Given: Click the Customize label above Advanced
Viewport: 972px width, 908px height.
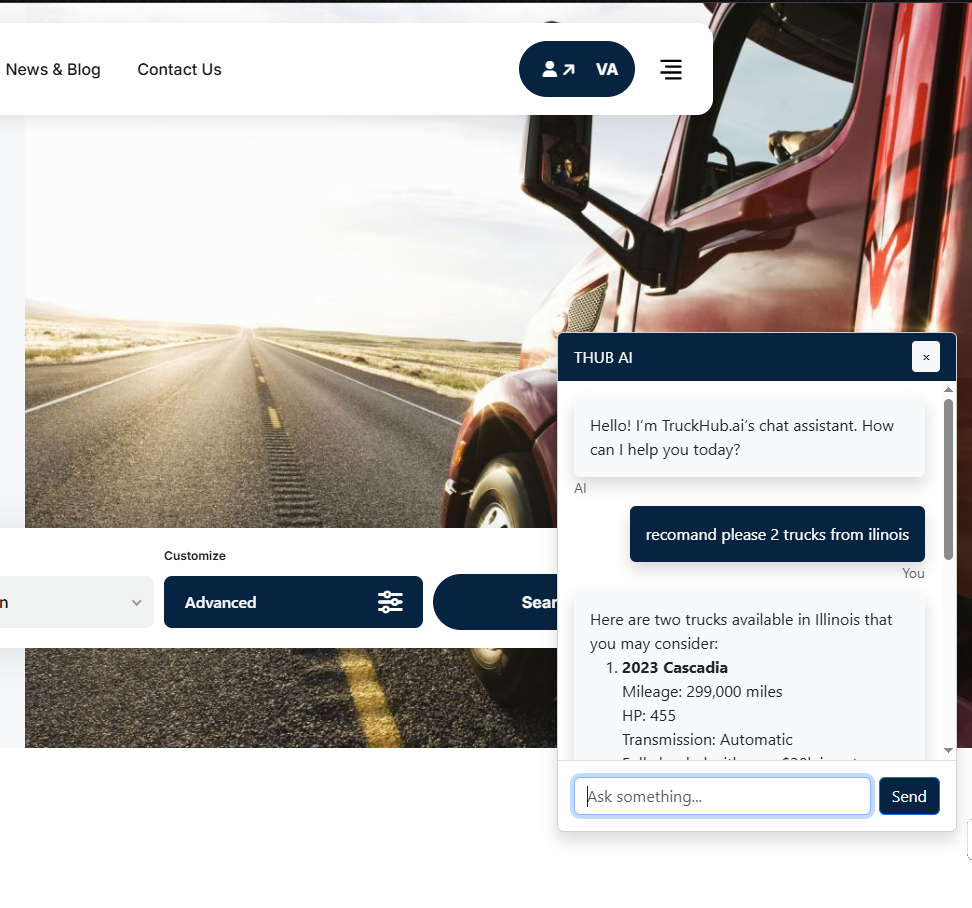Looking at the screenshot, I should 195,555.
